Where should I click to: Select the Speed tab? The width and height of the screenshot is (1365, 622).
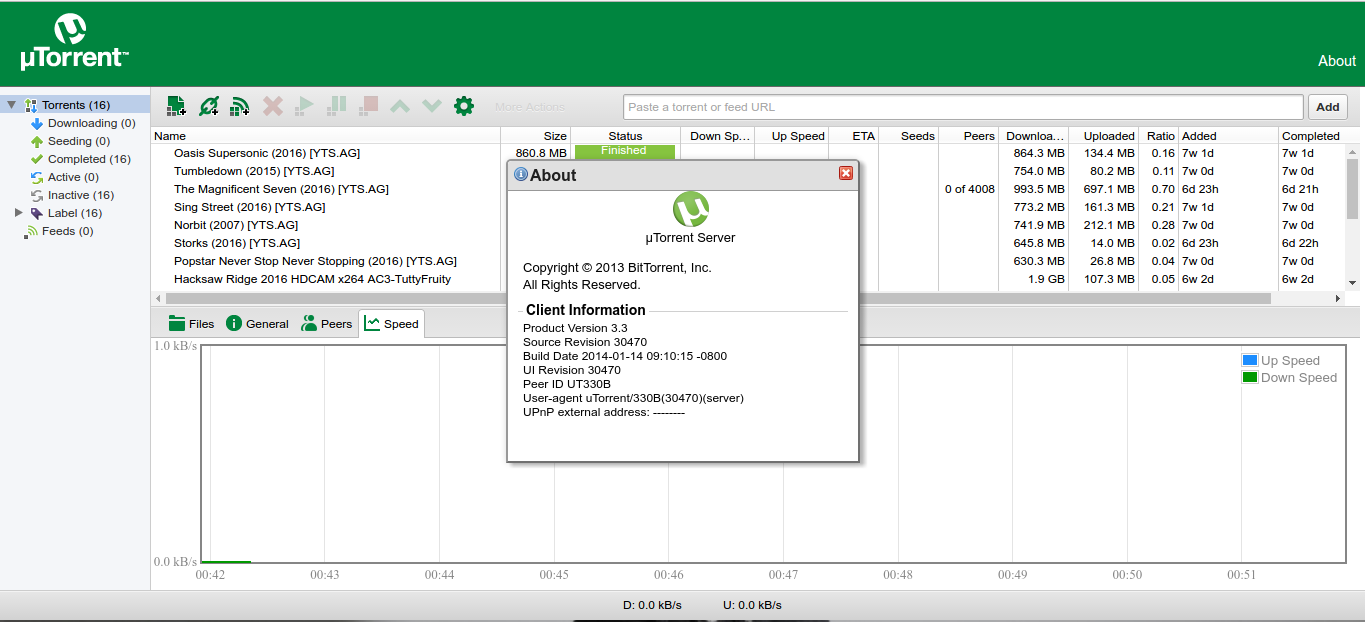(392, 323)
